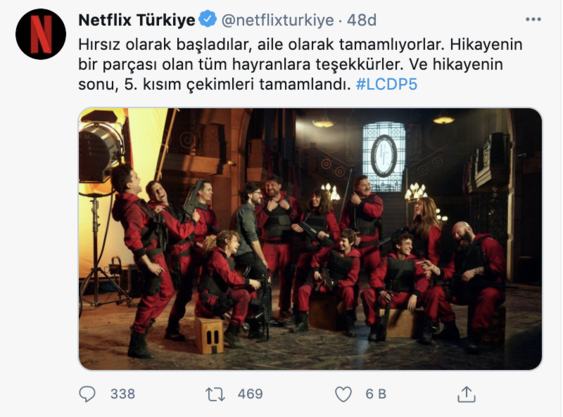Image resolution: width=563 pixels, height=417 pixels.
Task: Click the blue verified badge
Action: (x=208, y=19)
